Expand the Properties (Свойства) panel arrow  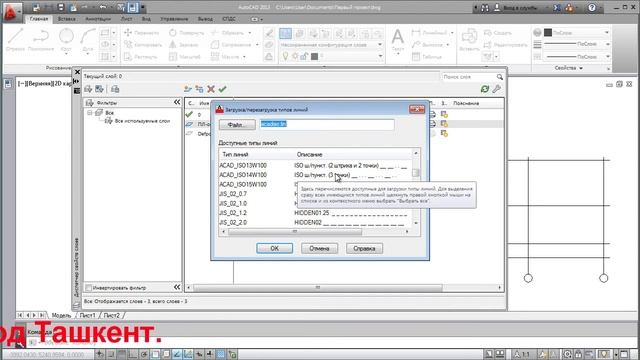[581, 68]
